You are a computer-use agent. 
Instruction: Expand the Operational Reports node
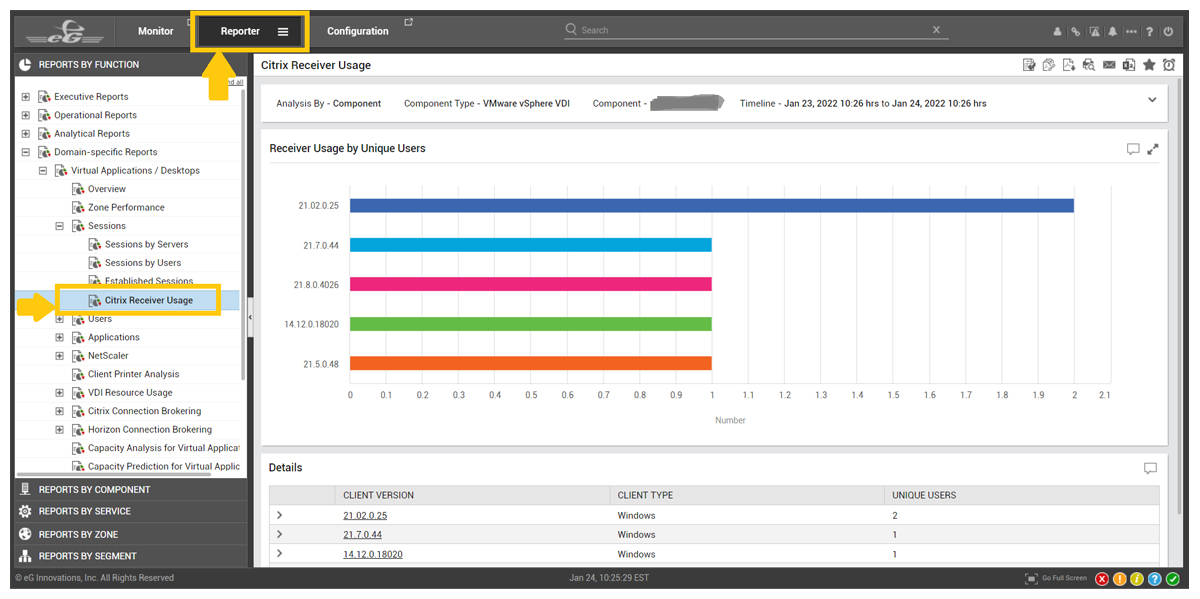pos(26,115)
